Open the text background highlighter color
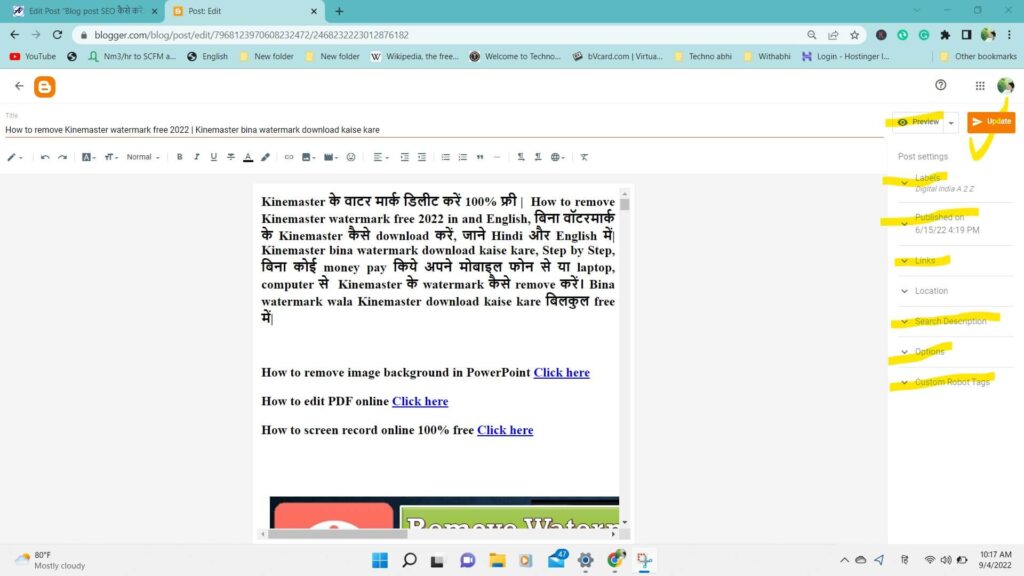Image resolution: width=1024 pixels, height=576 pixels. [x=265, y=157]
